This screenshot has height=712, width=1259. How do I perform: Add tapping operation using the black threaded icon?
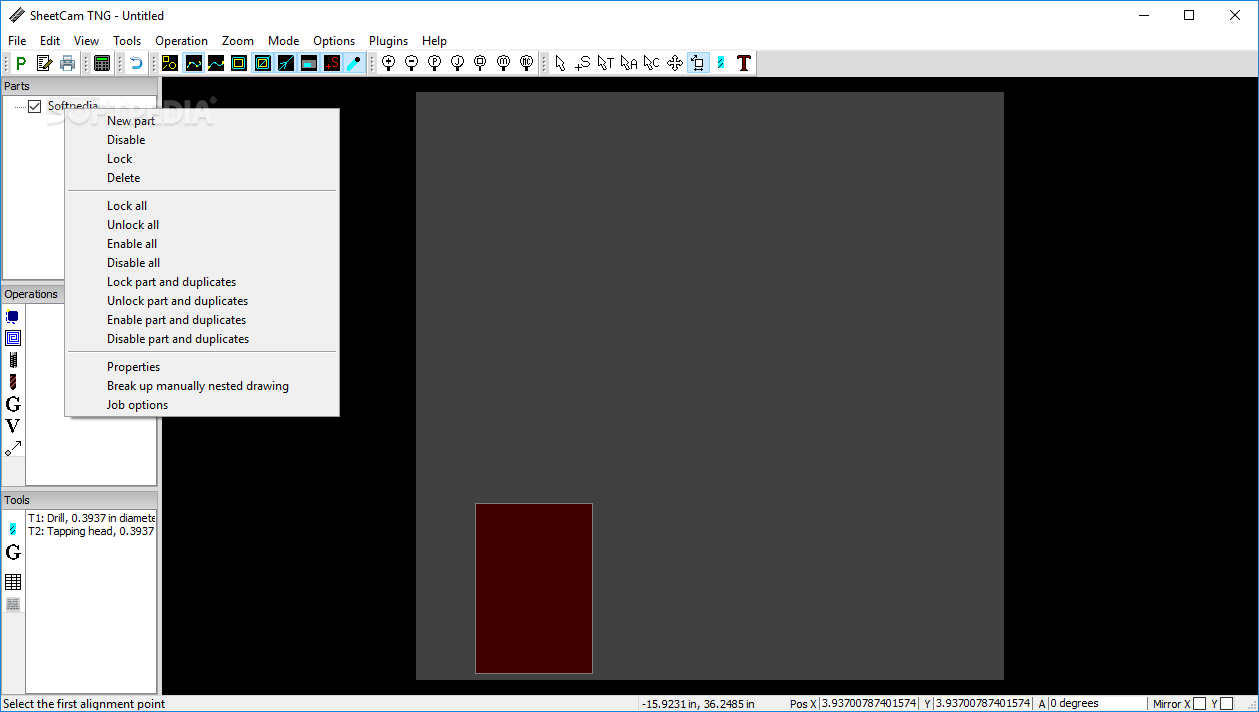click(13, 360)
